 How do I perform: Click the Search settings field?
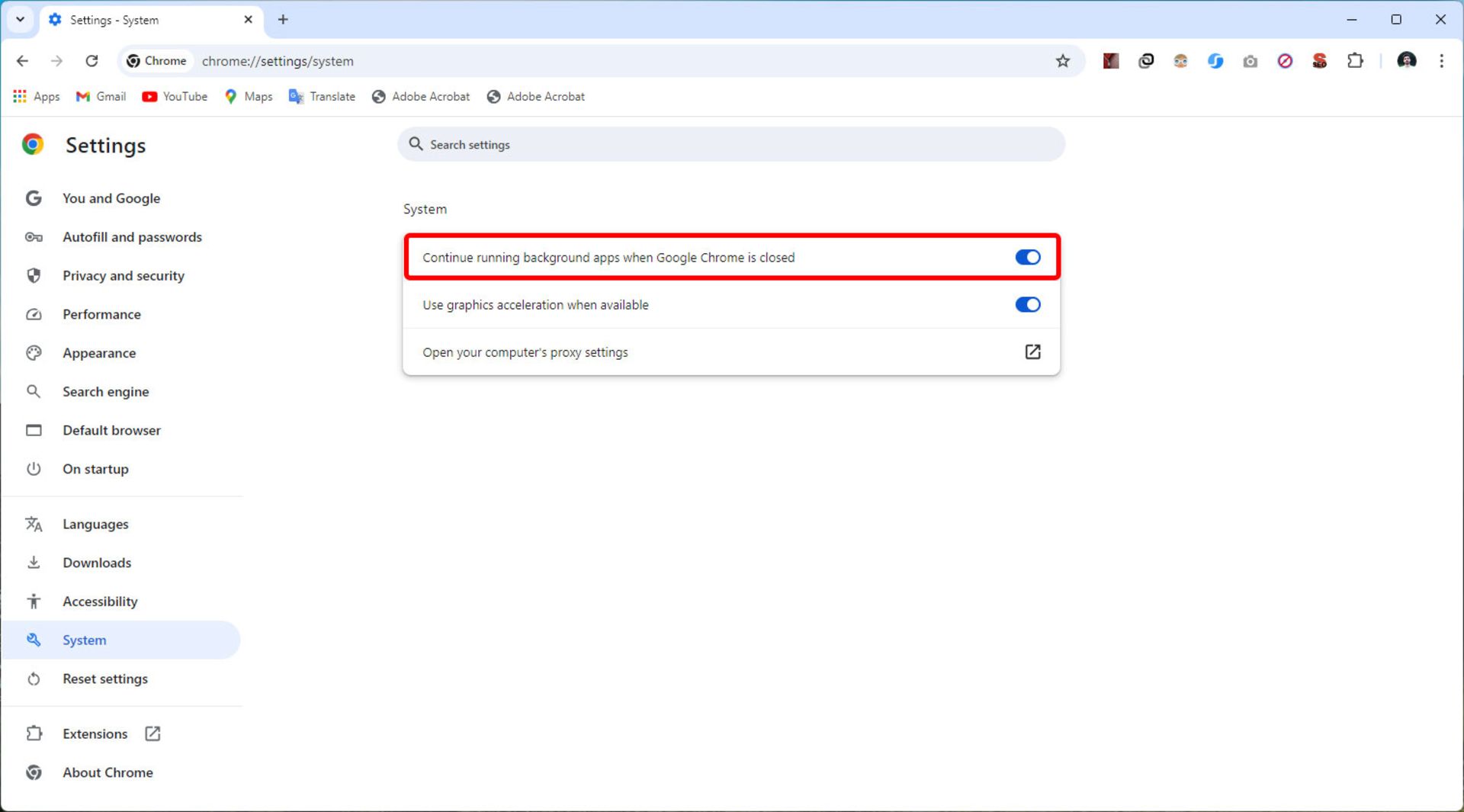730,145
